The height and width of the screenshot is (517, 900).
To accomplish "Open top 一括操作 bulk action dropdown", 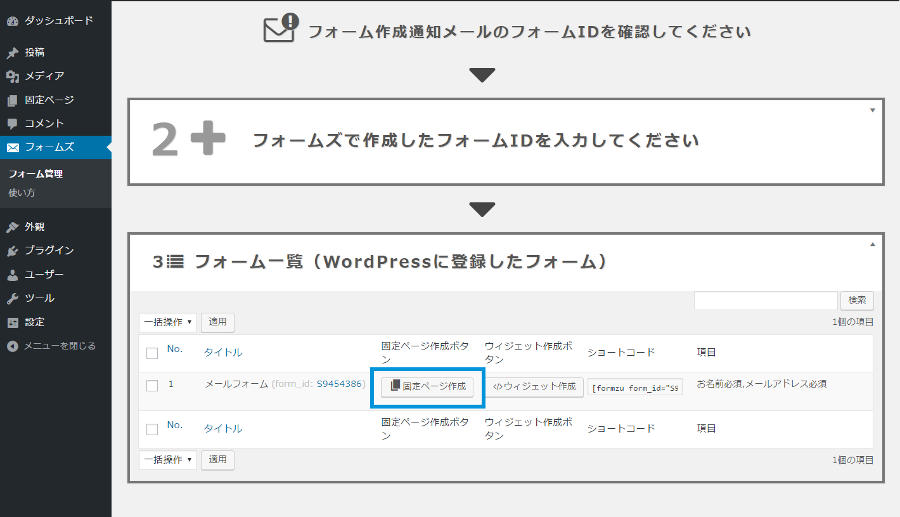I will (x=168, y=322).
